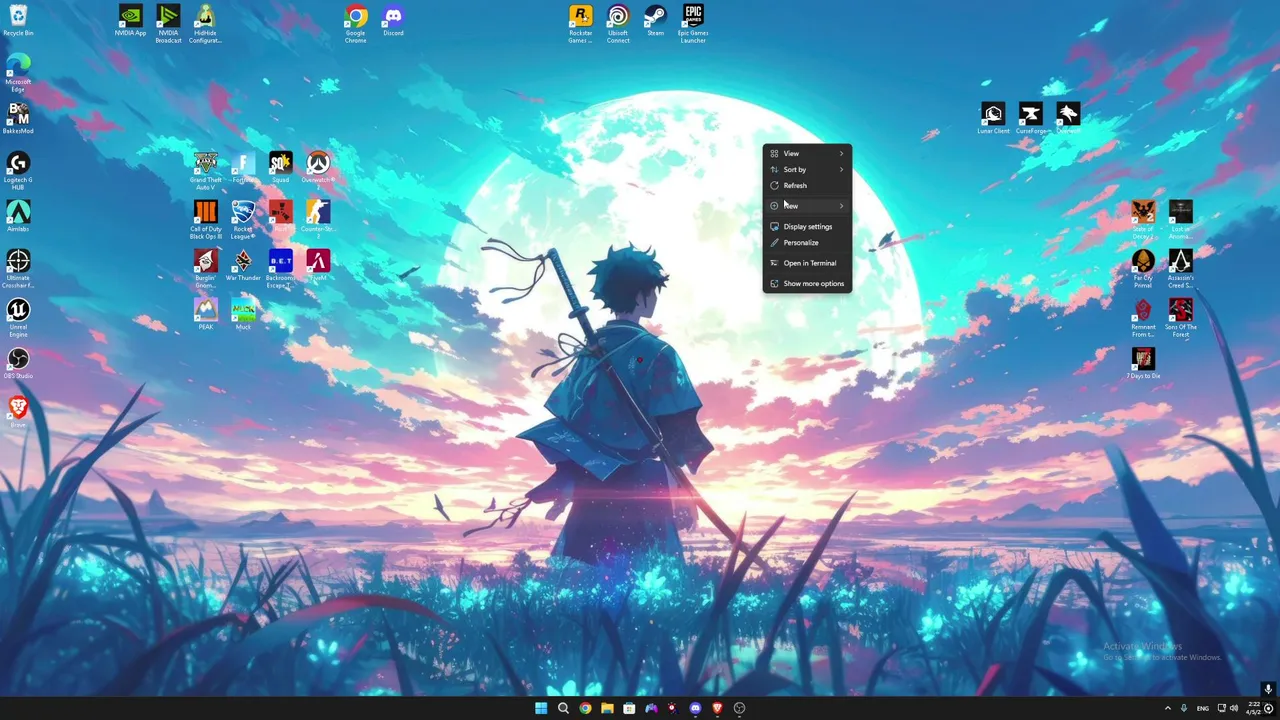Select the HidHide Configuration desktop icon

[x=205, y=24]
